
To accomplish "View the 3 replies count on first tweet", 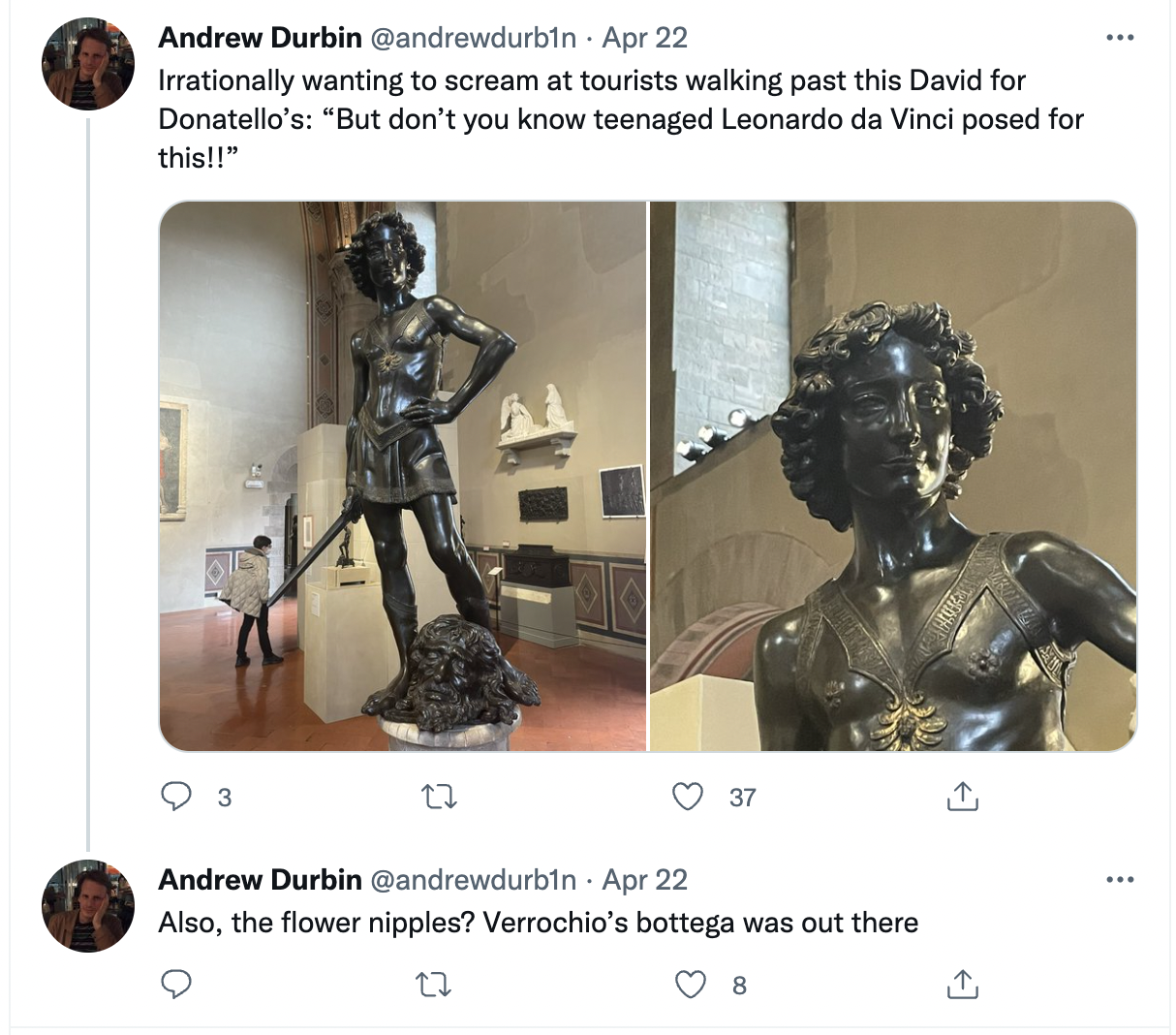I will click(224, 798).
